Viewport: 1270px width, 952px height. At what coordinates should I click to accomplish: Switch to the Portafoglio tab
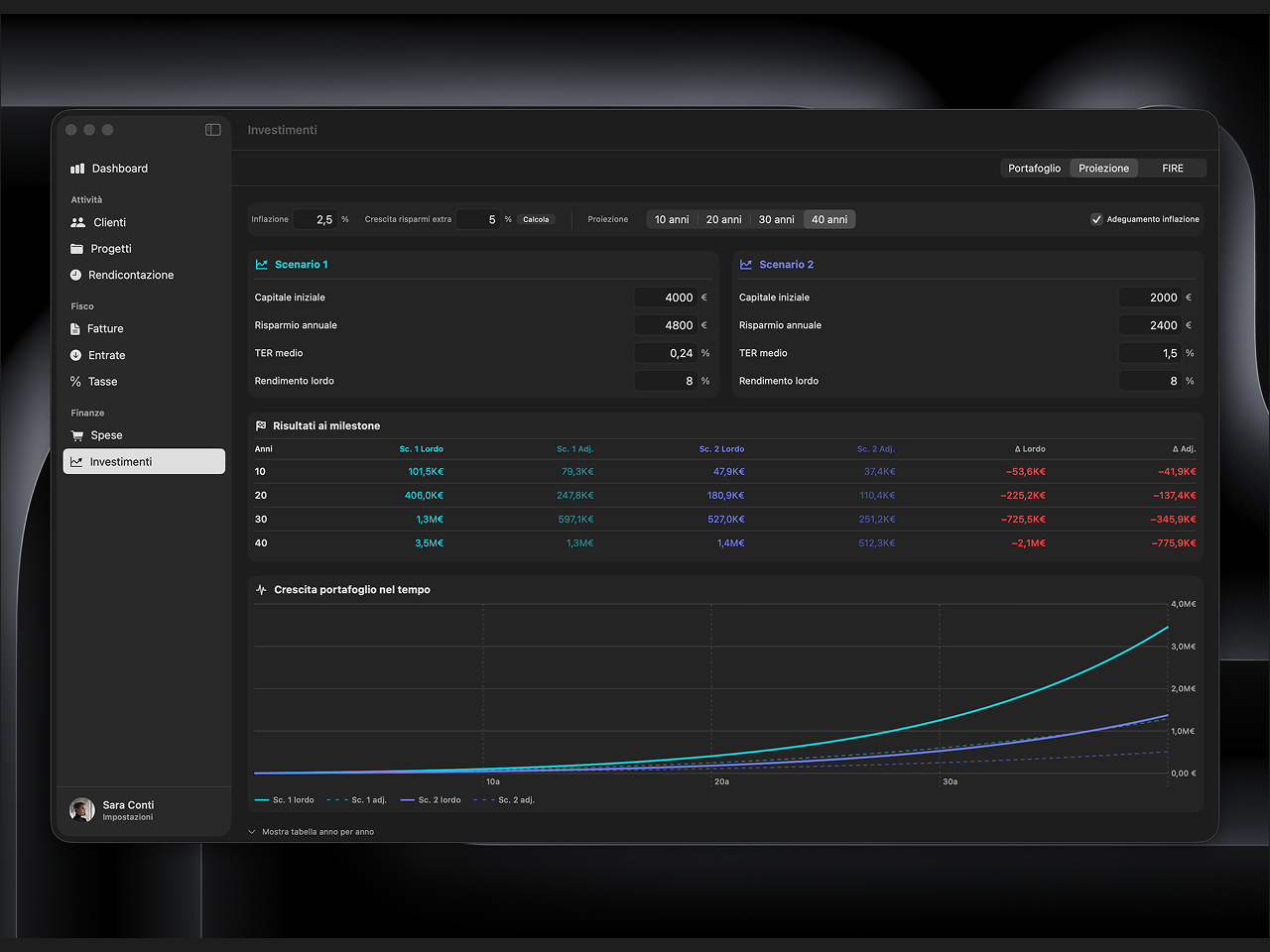[1035, 169]
